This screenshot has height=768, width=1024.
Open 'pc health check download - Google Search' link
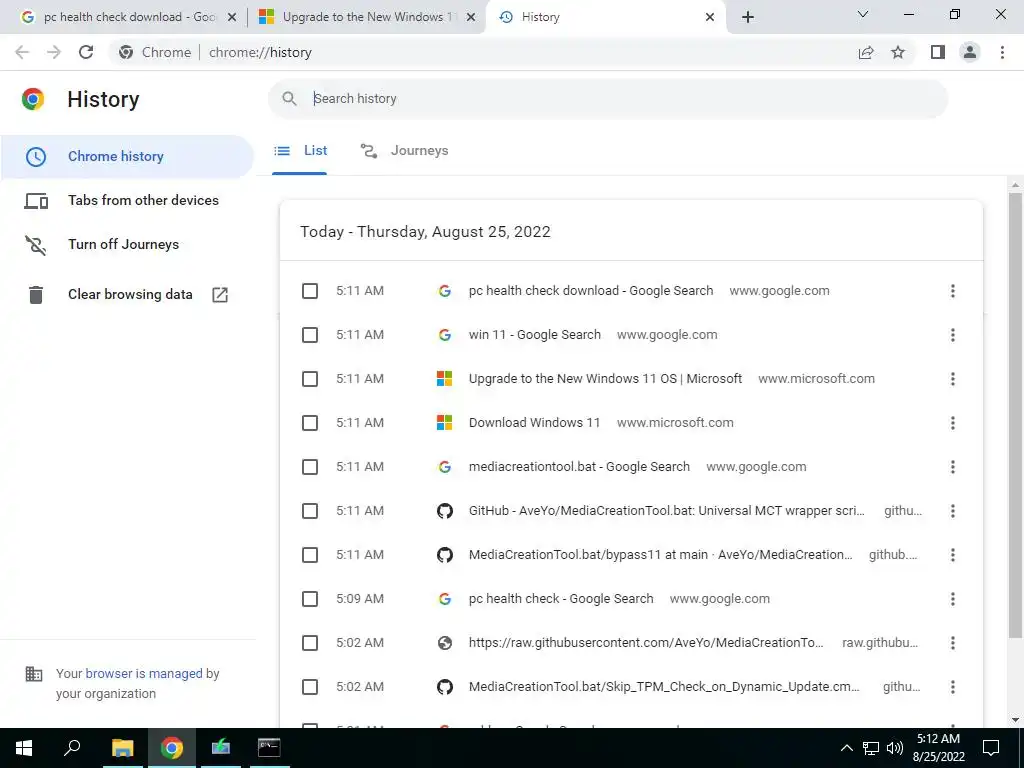tap(590, 291)
